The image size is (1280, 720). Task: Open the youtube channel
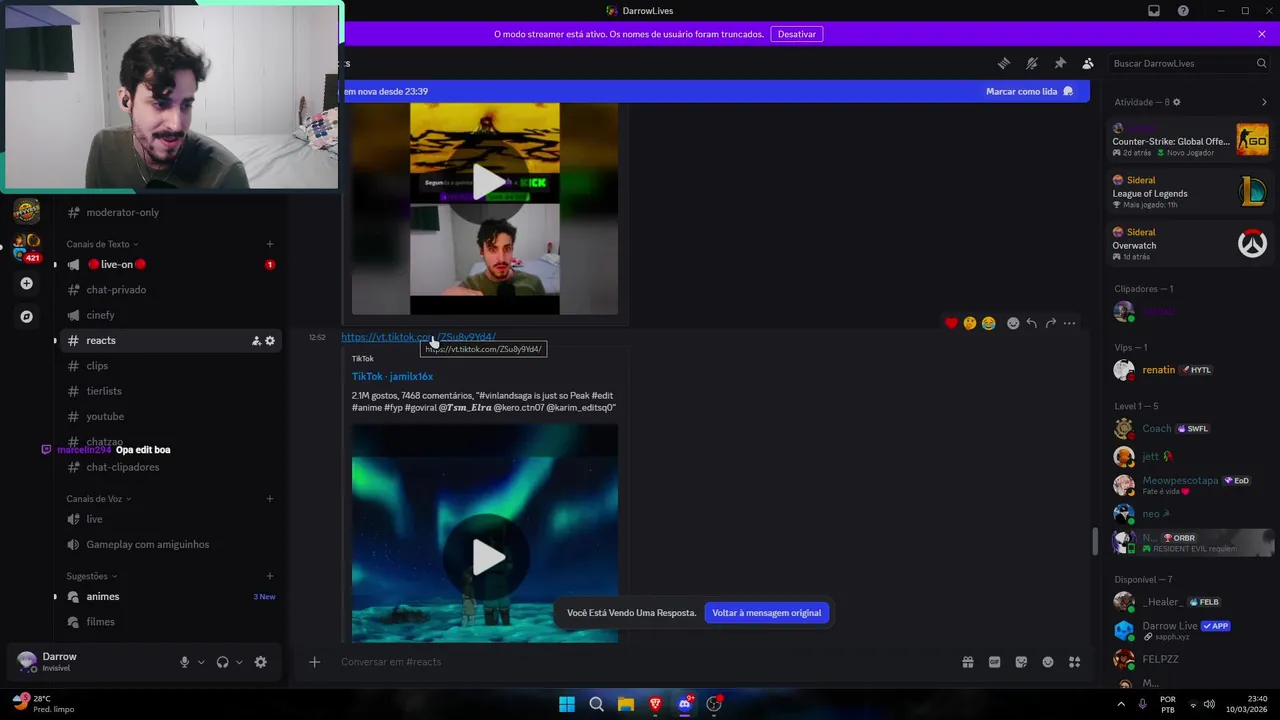[x=170, y=417]
